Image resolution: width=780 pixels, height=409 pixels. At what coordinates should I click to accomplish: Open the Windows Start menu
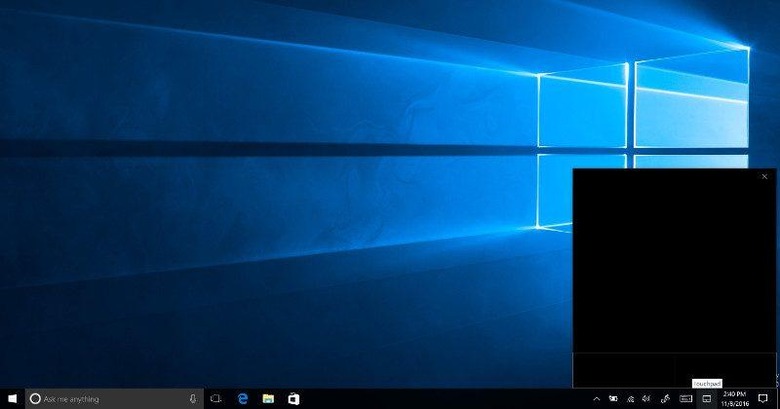click(12, 399)
